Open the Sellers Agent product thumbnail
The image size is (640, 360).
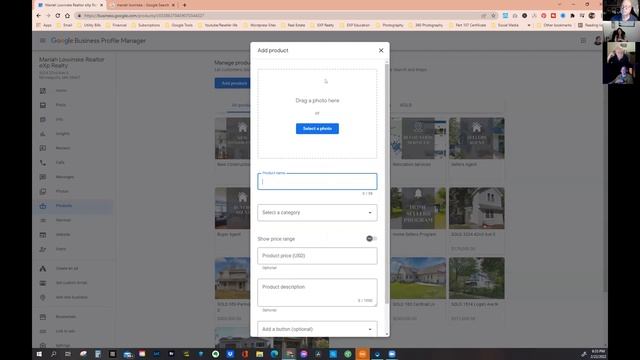point(476,138)
